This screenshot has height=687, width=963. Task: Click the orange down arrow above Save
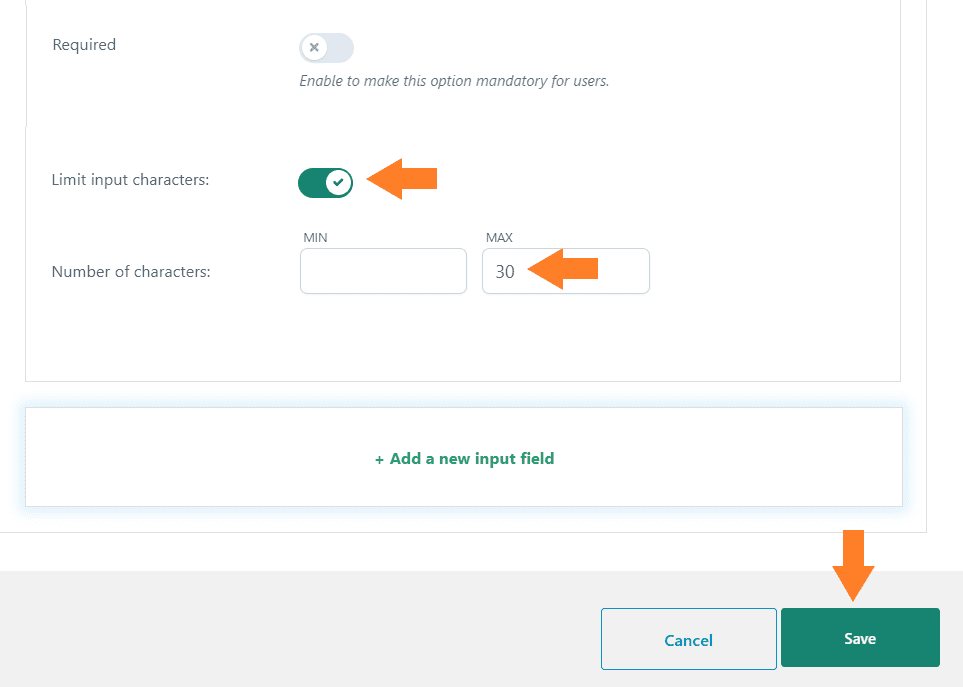coord(853,565)
